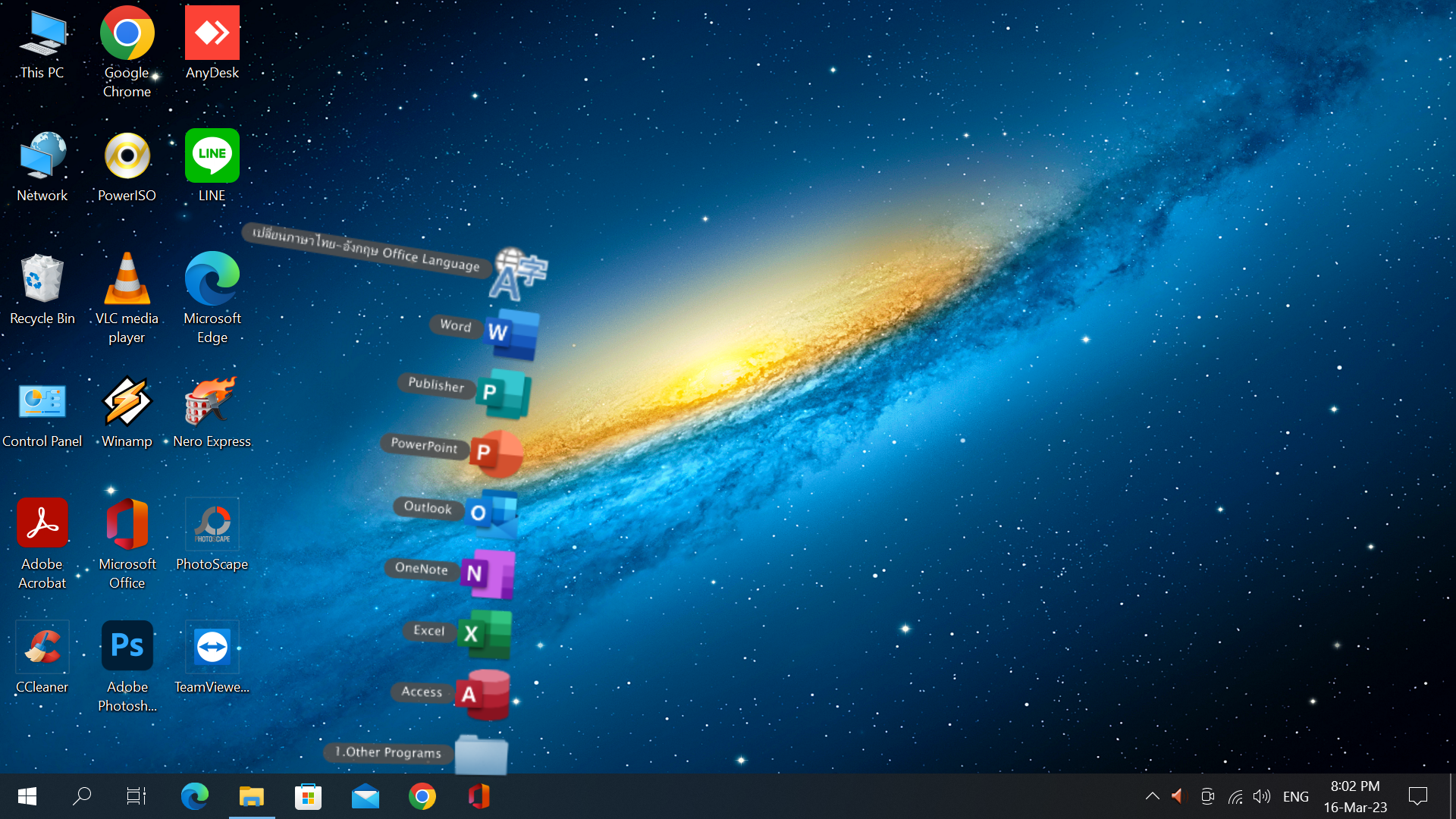Open Task View on the taskbar
The width and height of the screenshot is (1456, 819).
pyautogui.click(x=136, y=796)
